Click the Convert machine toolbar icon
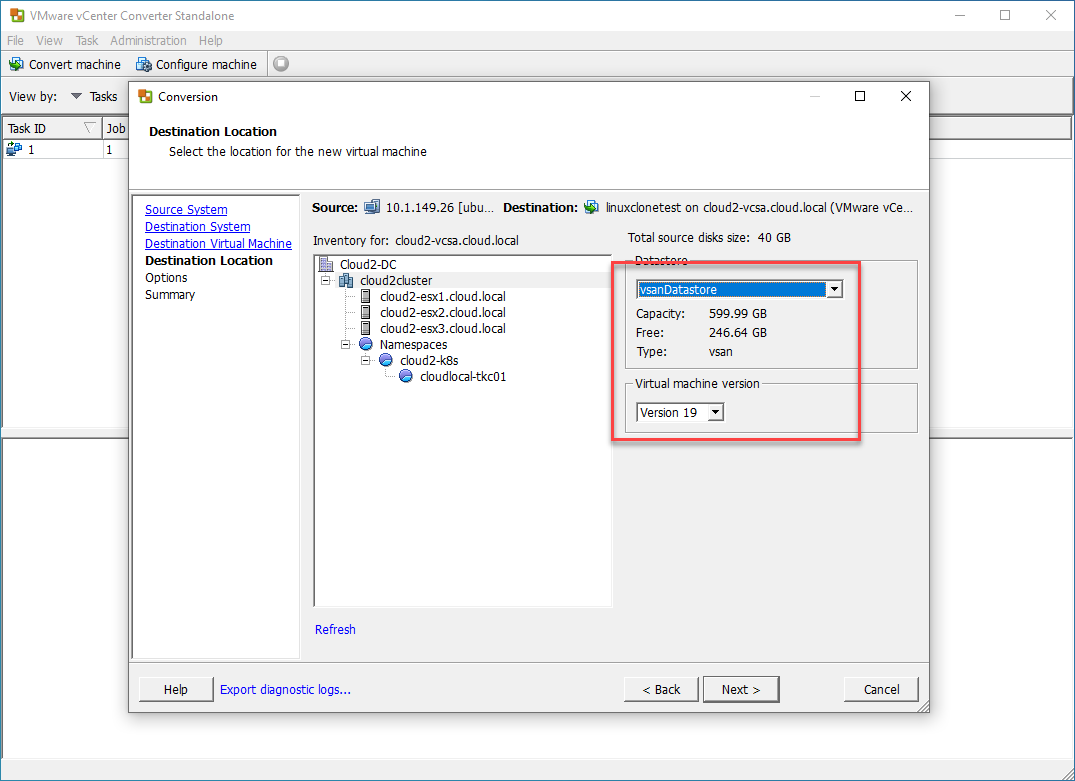Image resolution: width=1075 pixels, height=781 pixels. point(16,64)
